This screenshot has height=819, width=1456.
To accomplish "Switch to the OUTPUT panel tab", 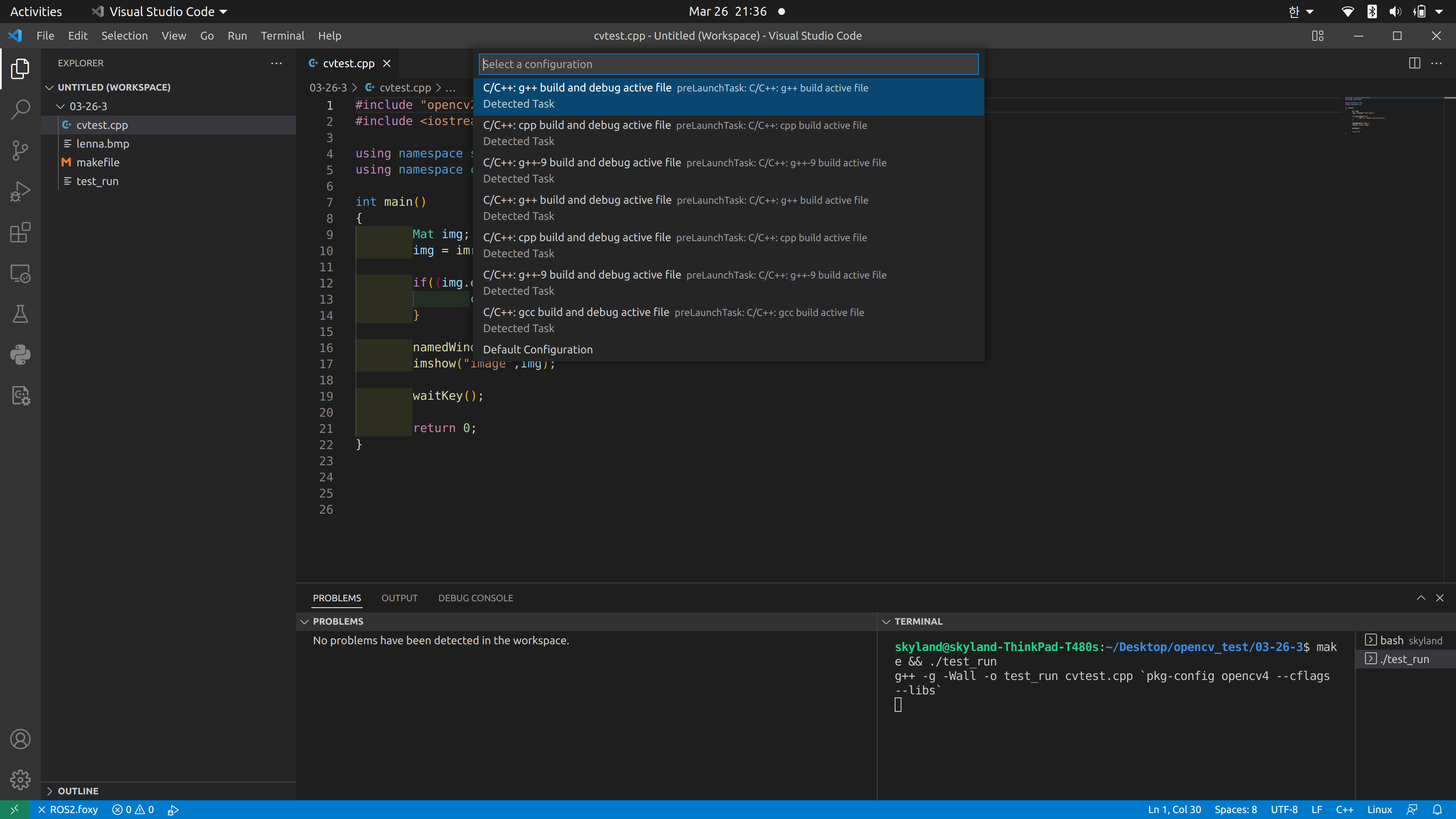I will pyautogui.click(x=400, y=598).
